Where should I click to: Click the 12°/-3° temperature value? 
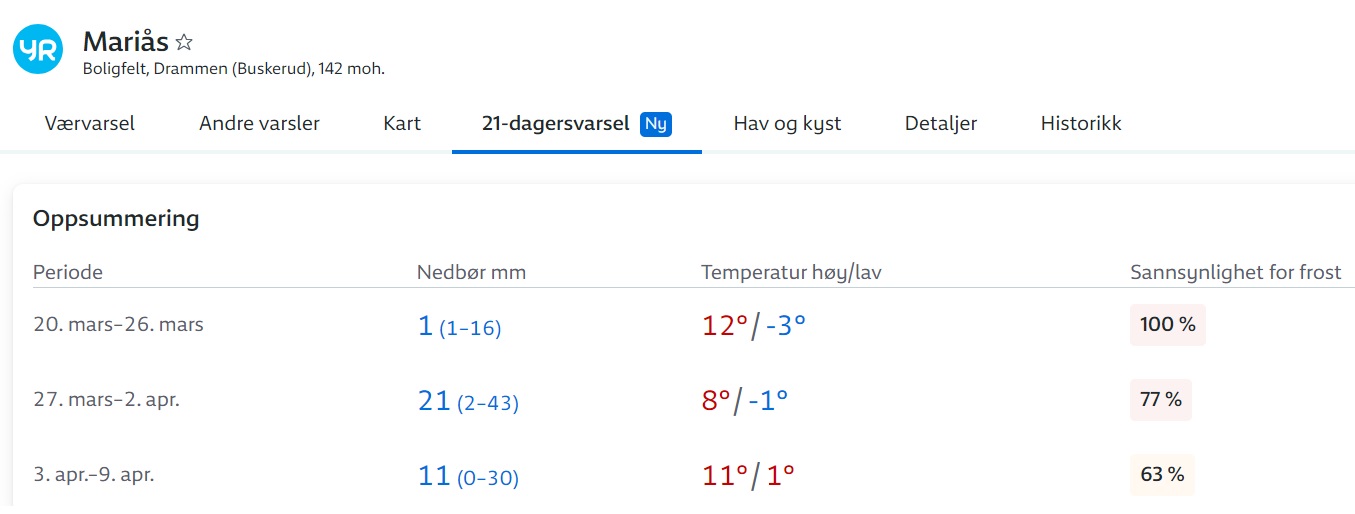754,325
